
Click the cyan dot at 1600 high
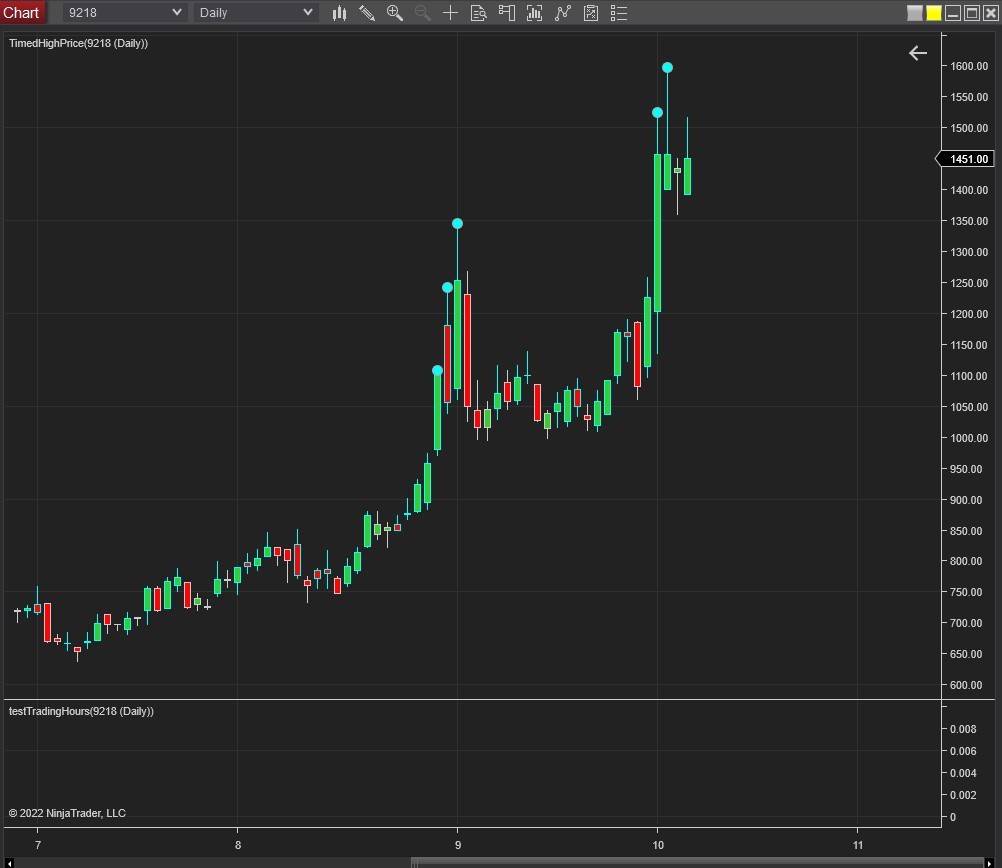pyautogui.click(x=667, y=67)
